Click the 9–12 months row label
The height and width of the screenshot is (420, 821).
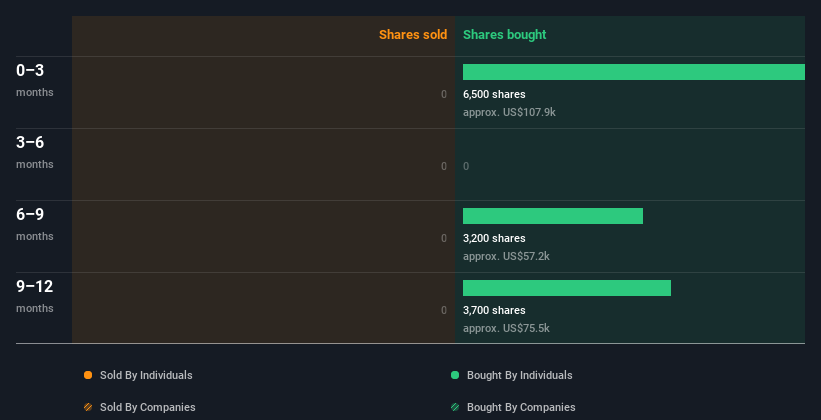[x=35, y=296]
